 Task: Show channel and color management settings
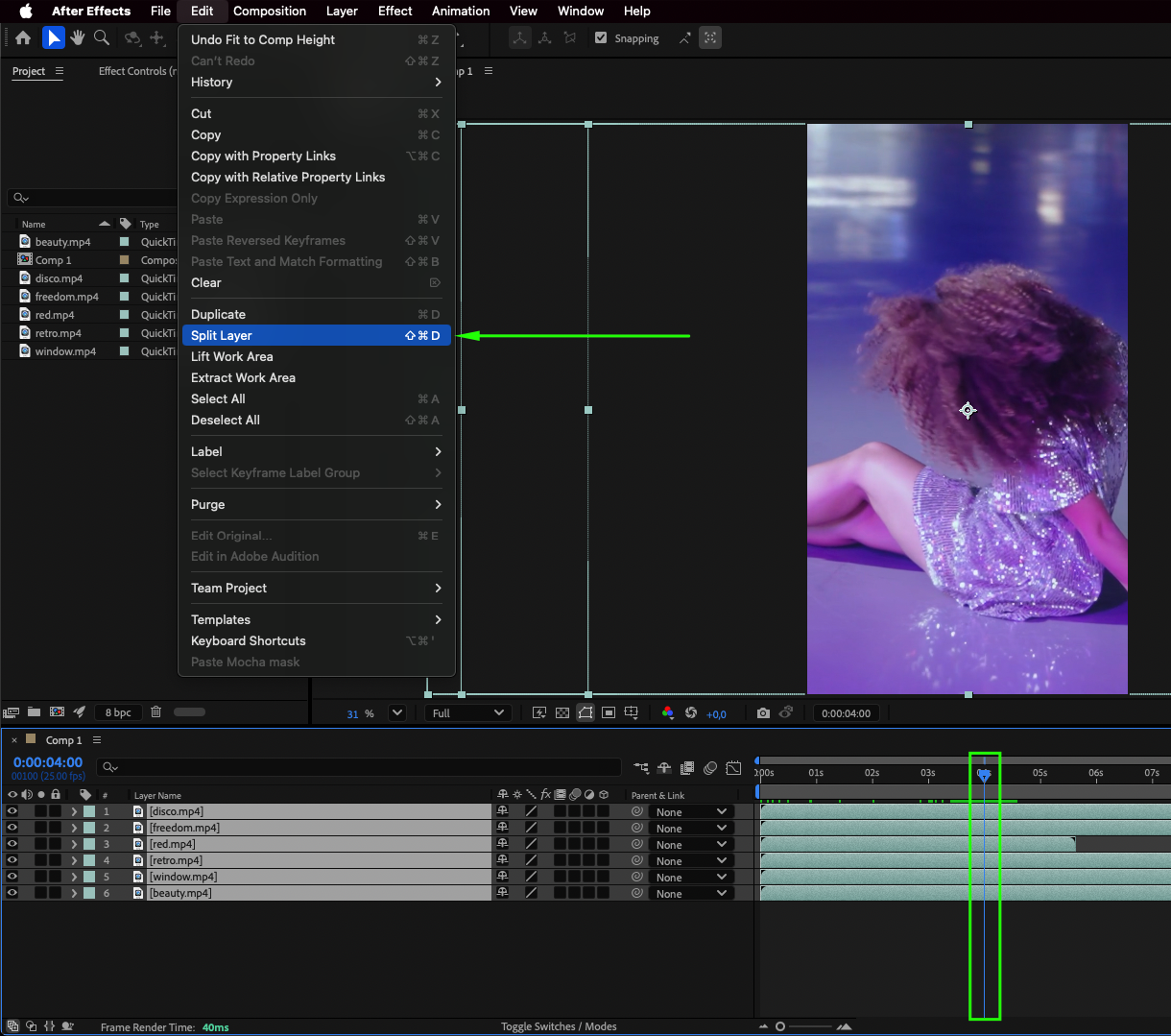(x=668, y=713)
